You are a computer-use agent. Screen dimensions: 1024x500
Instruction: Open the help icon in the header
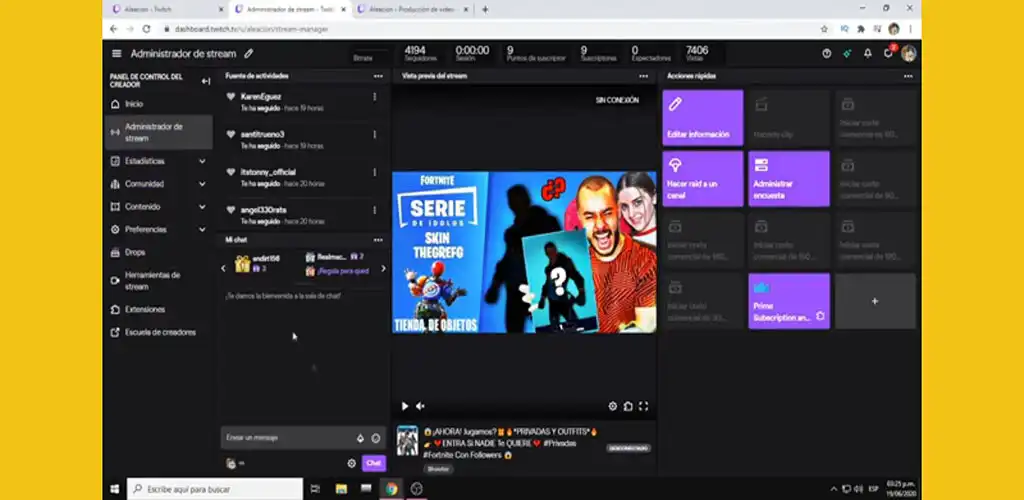[827, 54]
